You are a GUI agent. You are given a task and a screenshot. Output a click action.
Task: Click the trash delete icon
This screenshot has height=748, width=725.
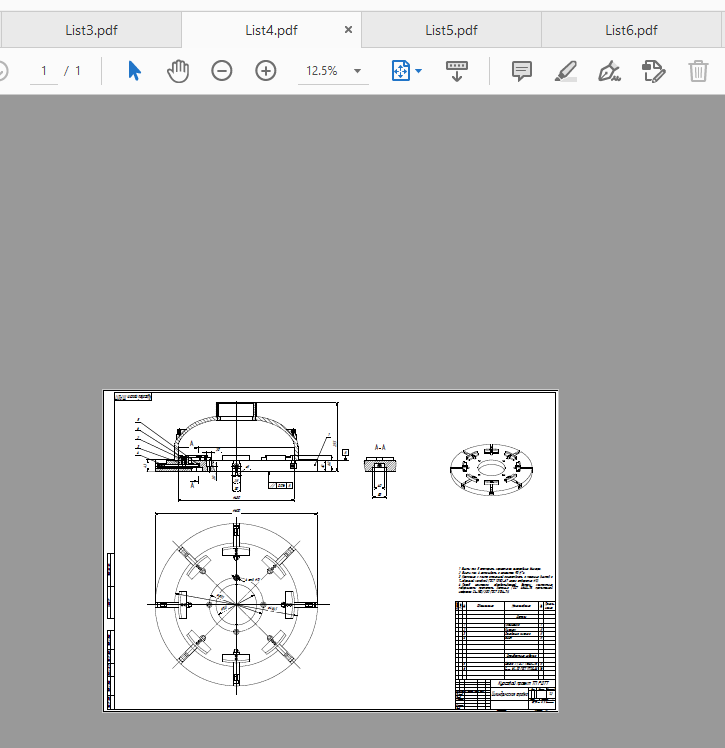(698, 71)
